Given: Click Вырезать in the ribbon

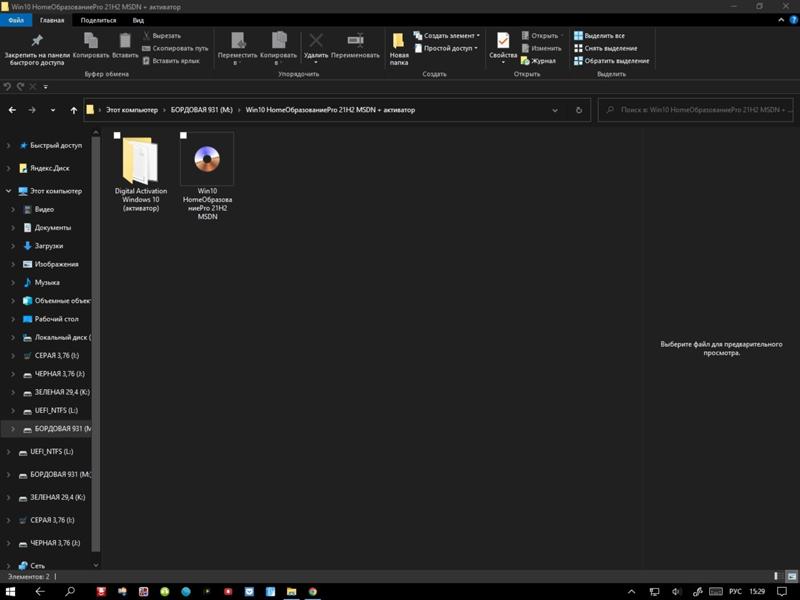Looking at the screenshot, I should [x=162, y=36].
